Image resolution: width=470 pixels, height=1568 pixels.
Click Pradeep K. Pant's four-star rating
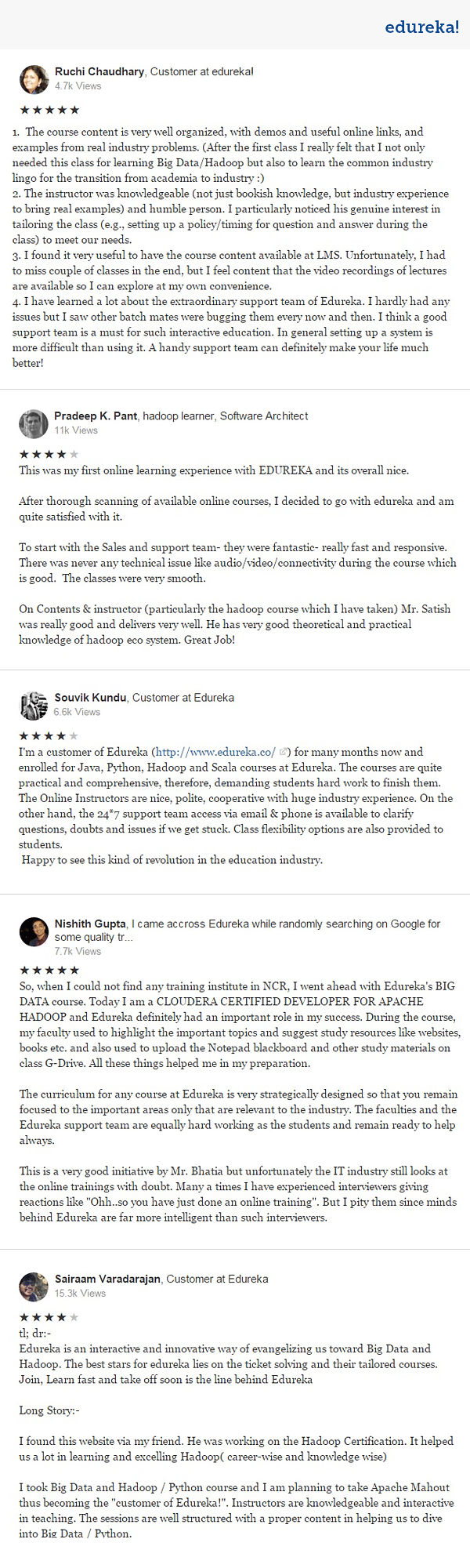49,454
